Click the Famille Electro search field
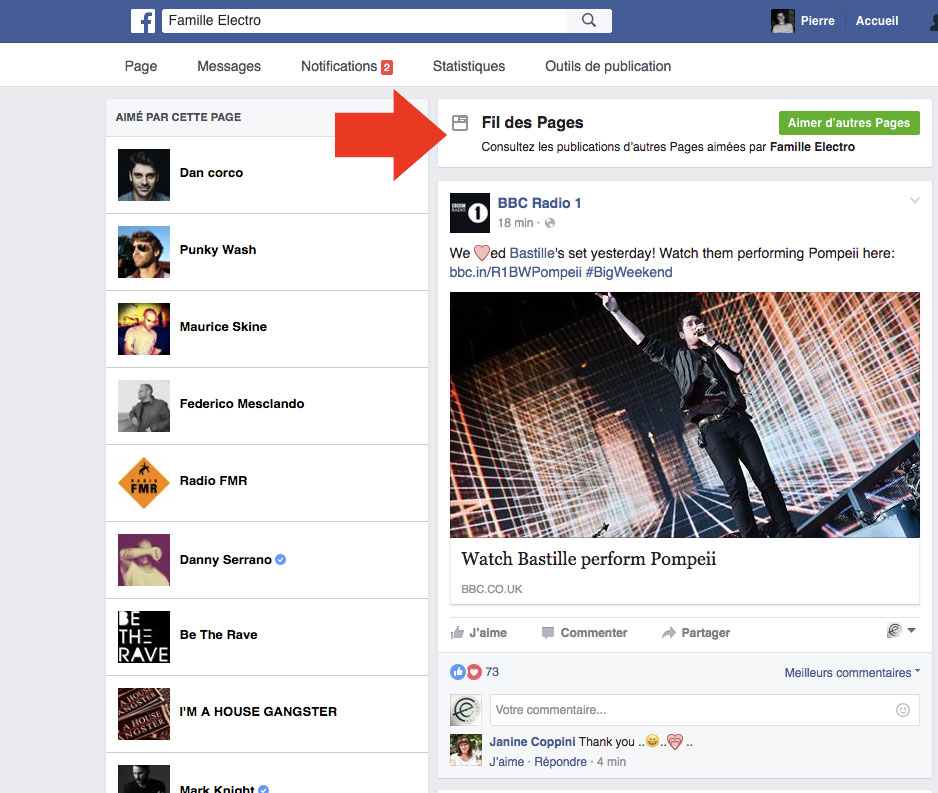 pyautogui.click(x=364, y=20)
